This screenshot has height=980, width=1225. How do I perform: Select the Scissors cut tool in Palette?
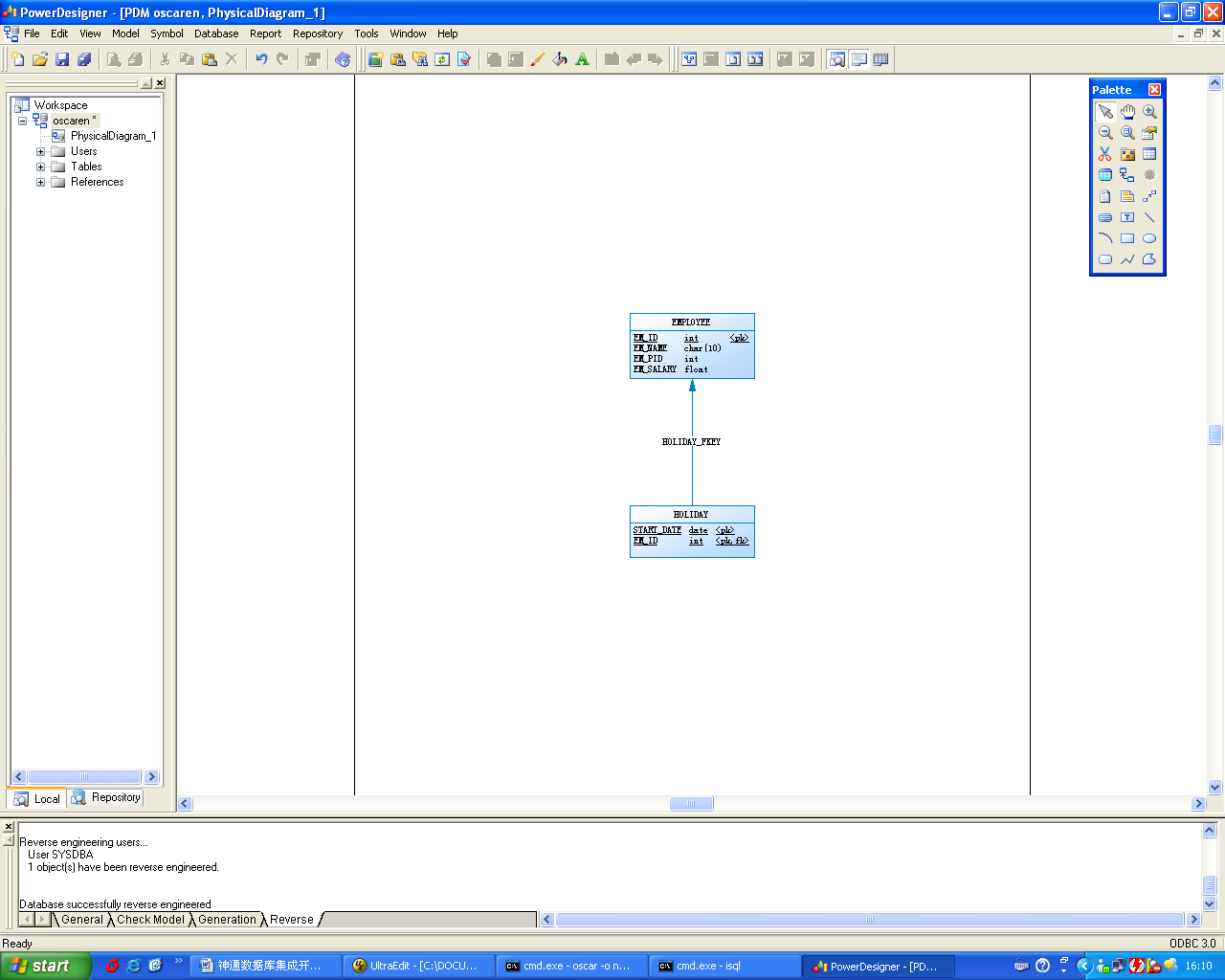[x=1105, y=154]
